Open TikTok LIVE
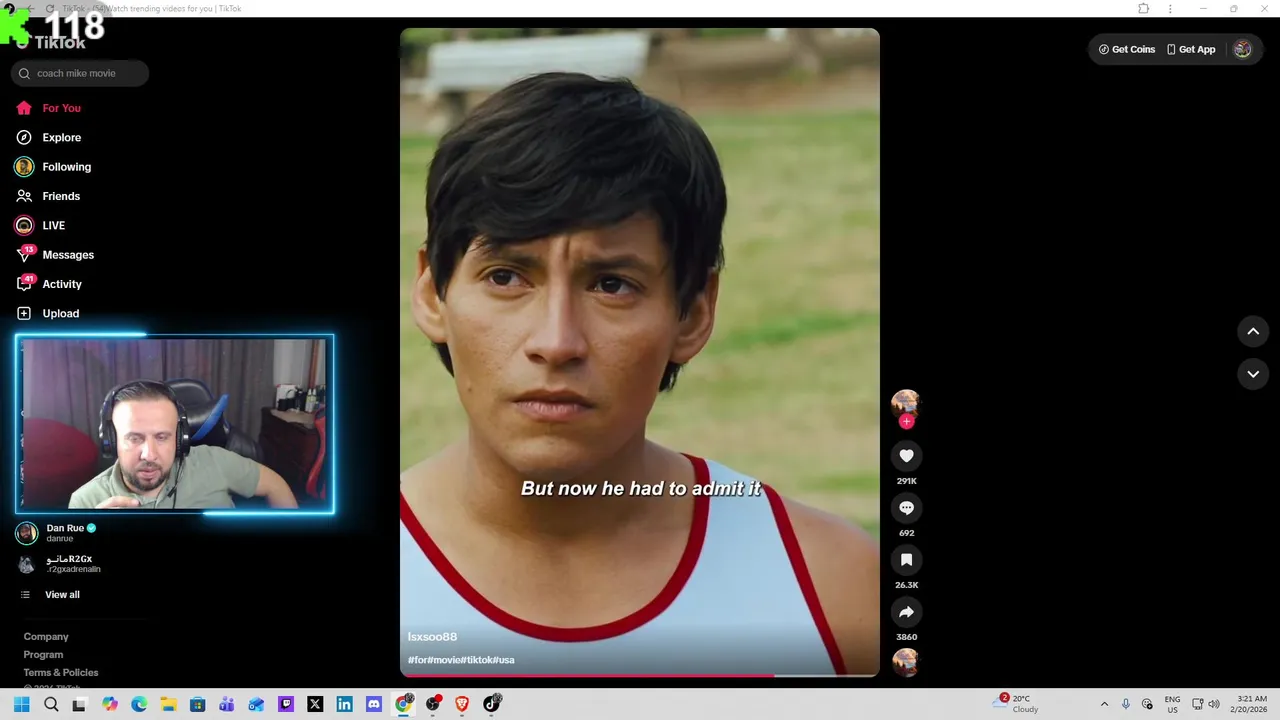1280x720 pixels. coord(40,225)
